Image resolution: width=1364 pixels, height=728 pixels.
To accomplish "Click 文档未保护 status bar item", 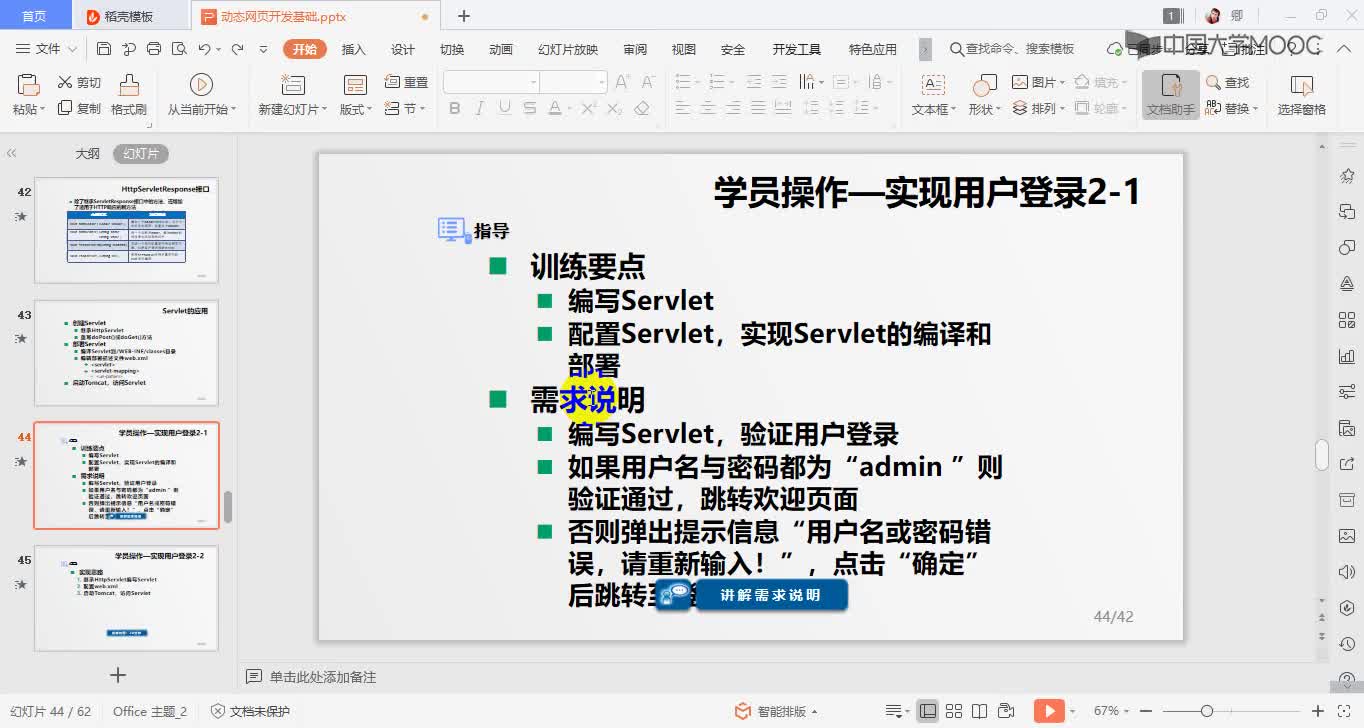I will (250, 711).
